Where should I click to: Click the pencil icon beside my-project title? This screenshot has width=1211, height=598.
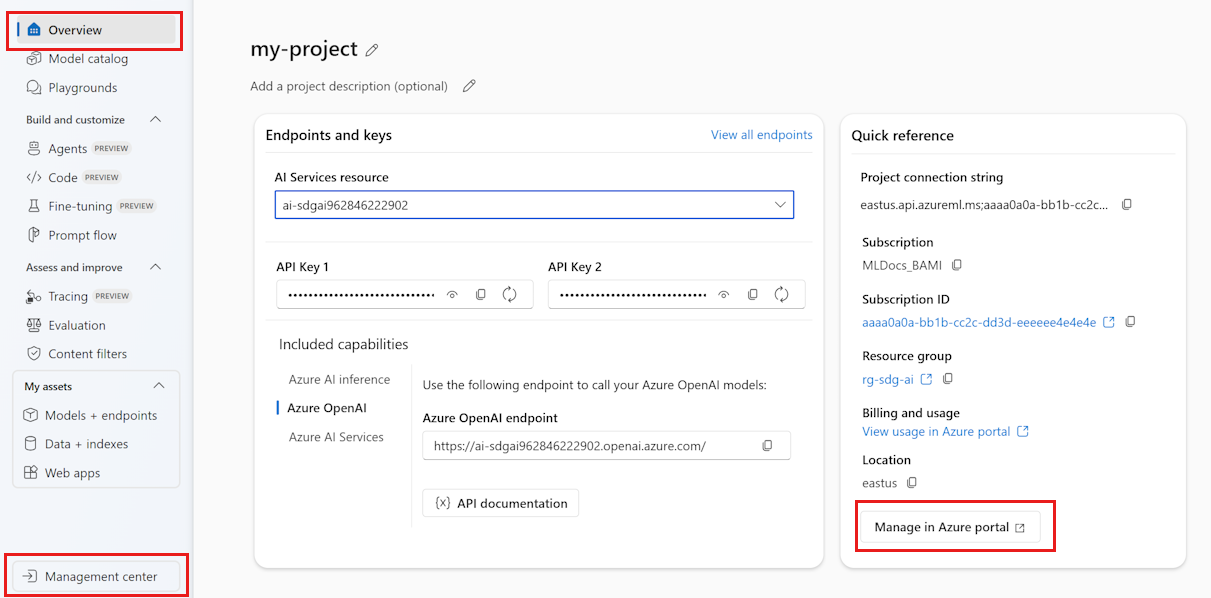pyautogui.click(x=372, y=50)
